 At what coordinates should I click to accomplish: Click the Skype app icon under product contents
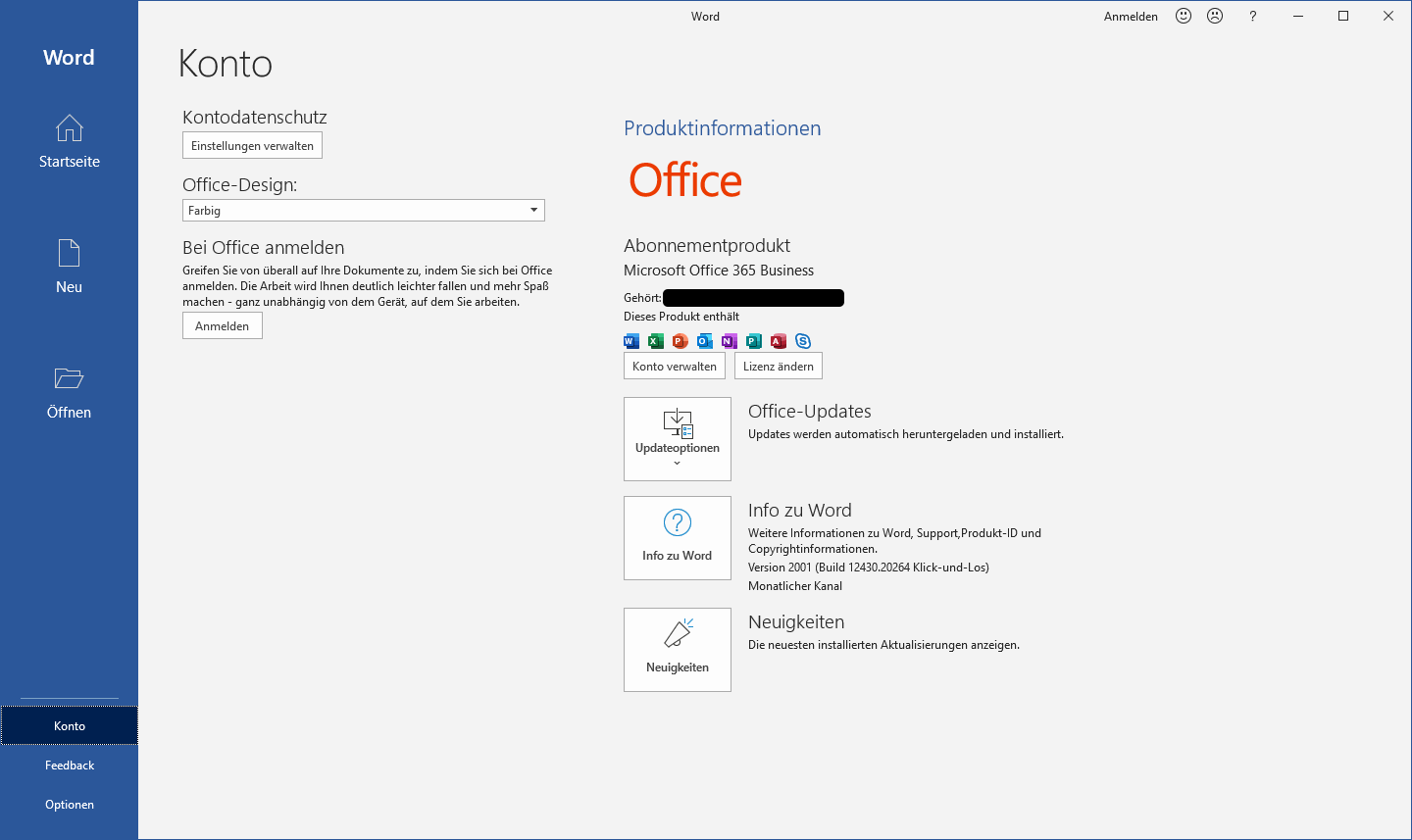pyautogui.click(x=803, y=341)
